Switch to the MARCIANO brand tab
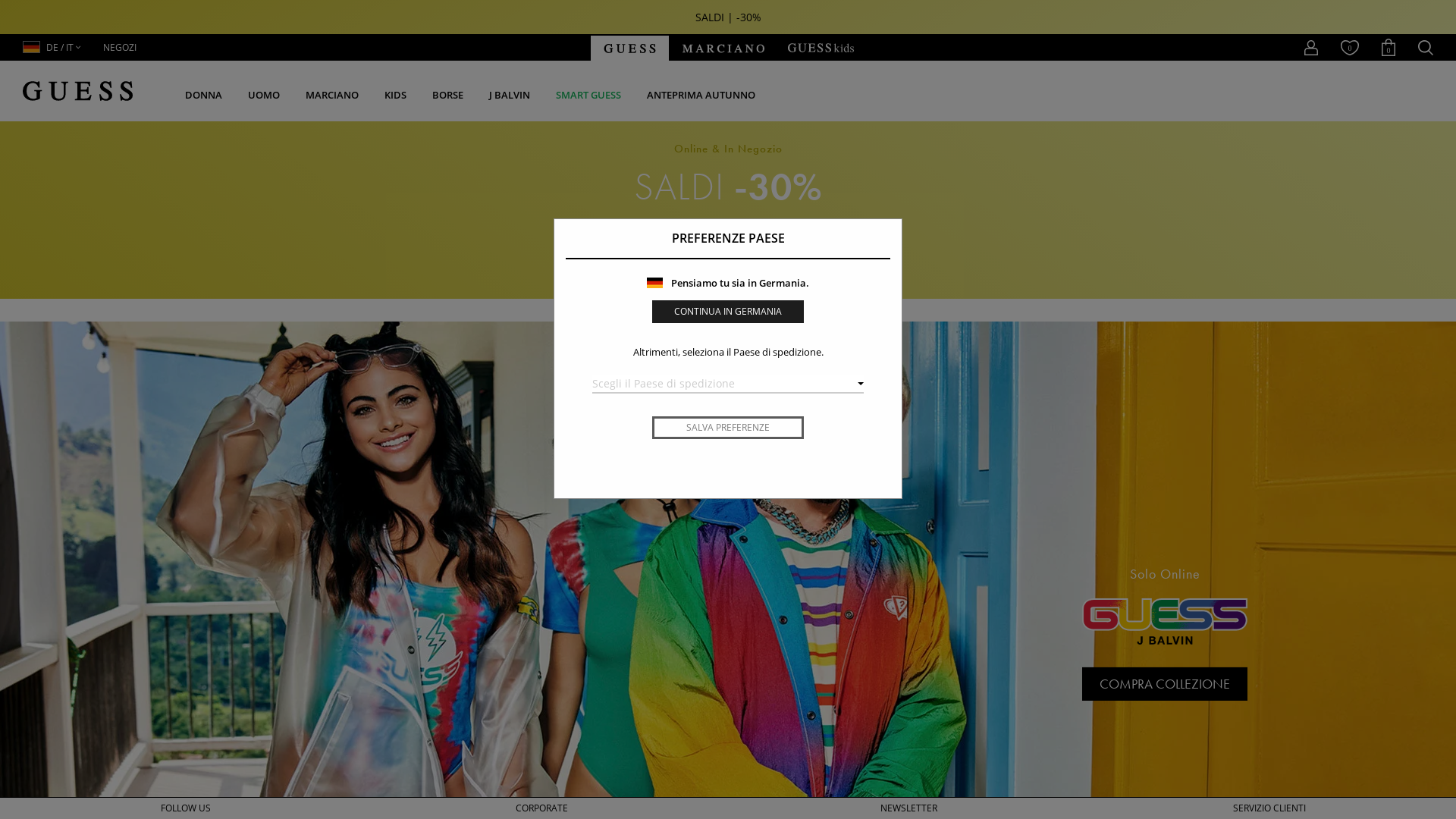 (723, 48)
